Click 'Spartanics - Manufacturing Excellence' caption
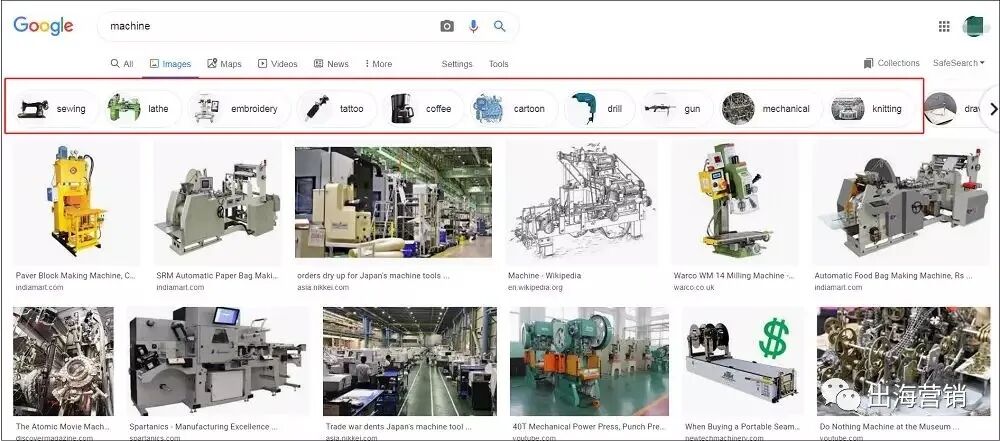Image resolution: width=1000 pixels, height=441 pixels. tap(203, 426)
